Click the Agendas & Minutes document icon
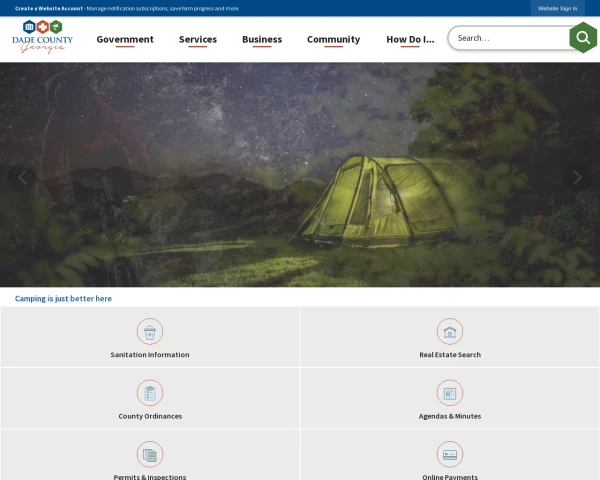 tap(450, 393)
